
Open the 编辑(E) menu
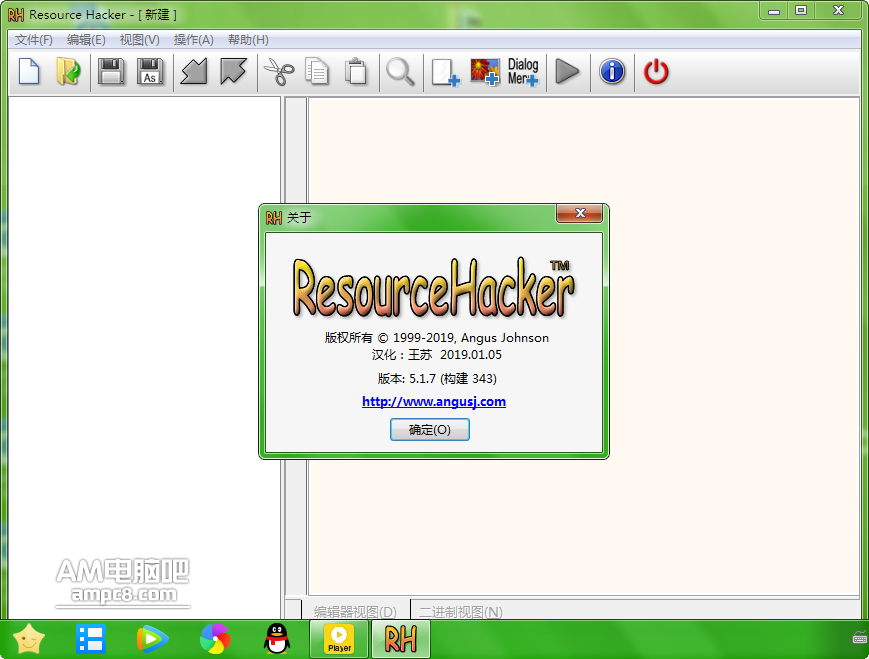pos(86,40)
